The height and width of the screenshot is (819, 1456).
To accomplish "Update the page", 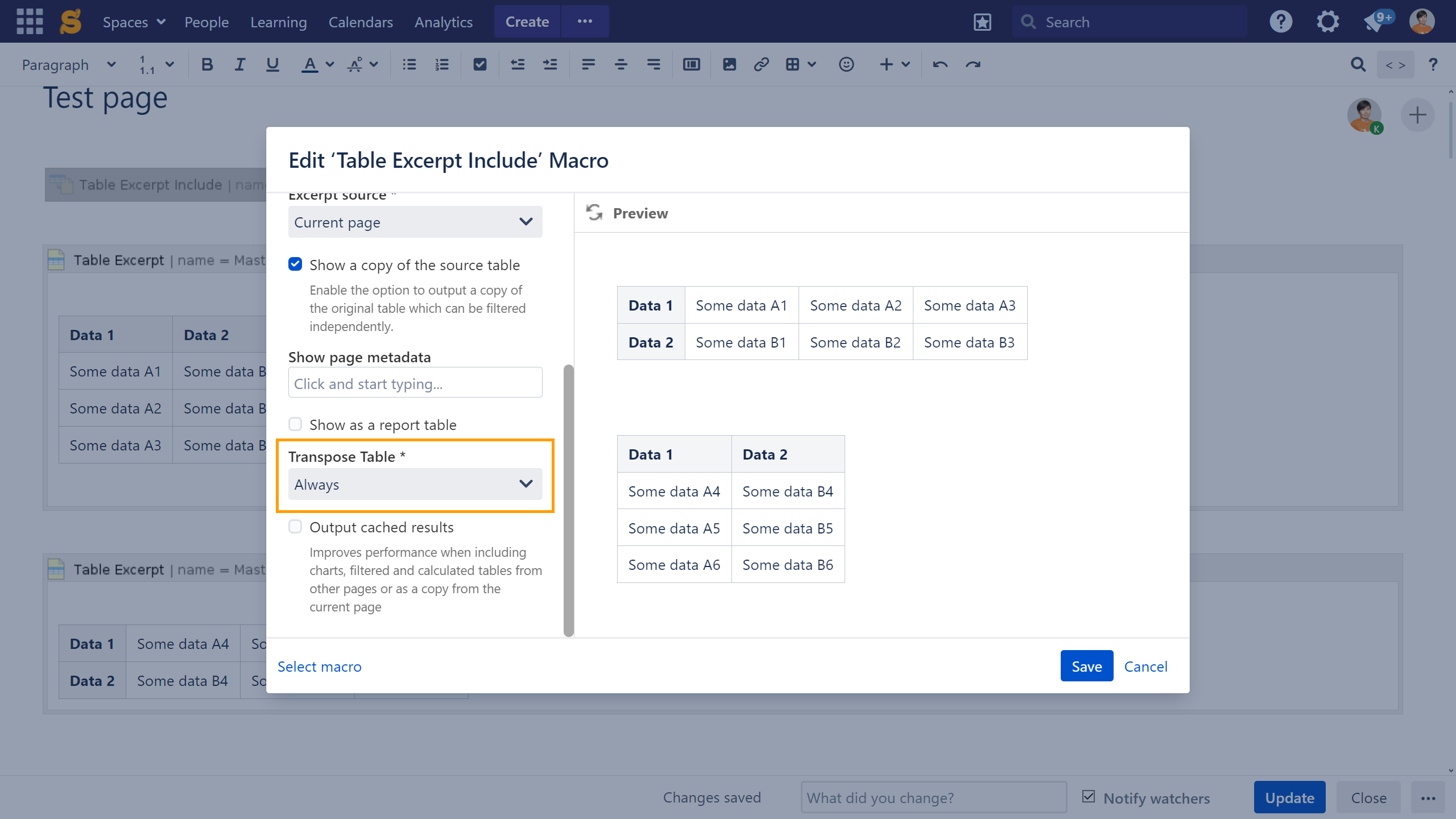I will 1289,797.
